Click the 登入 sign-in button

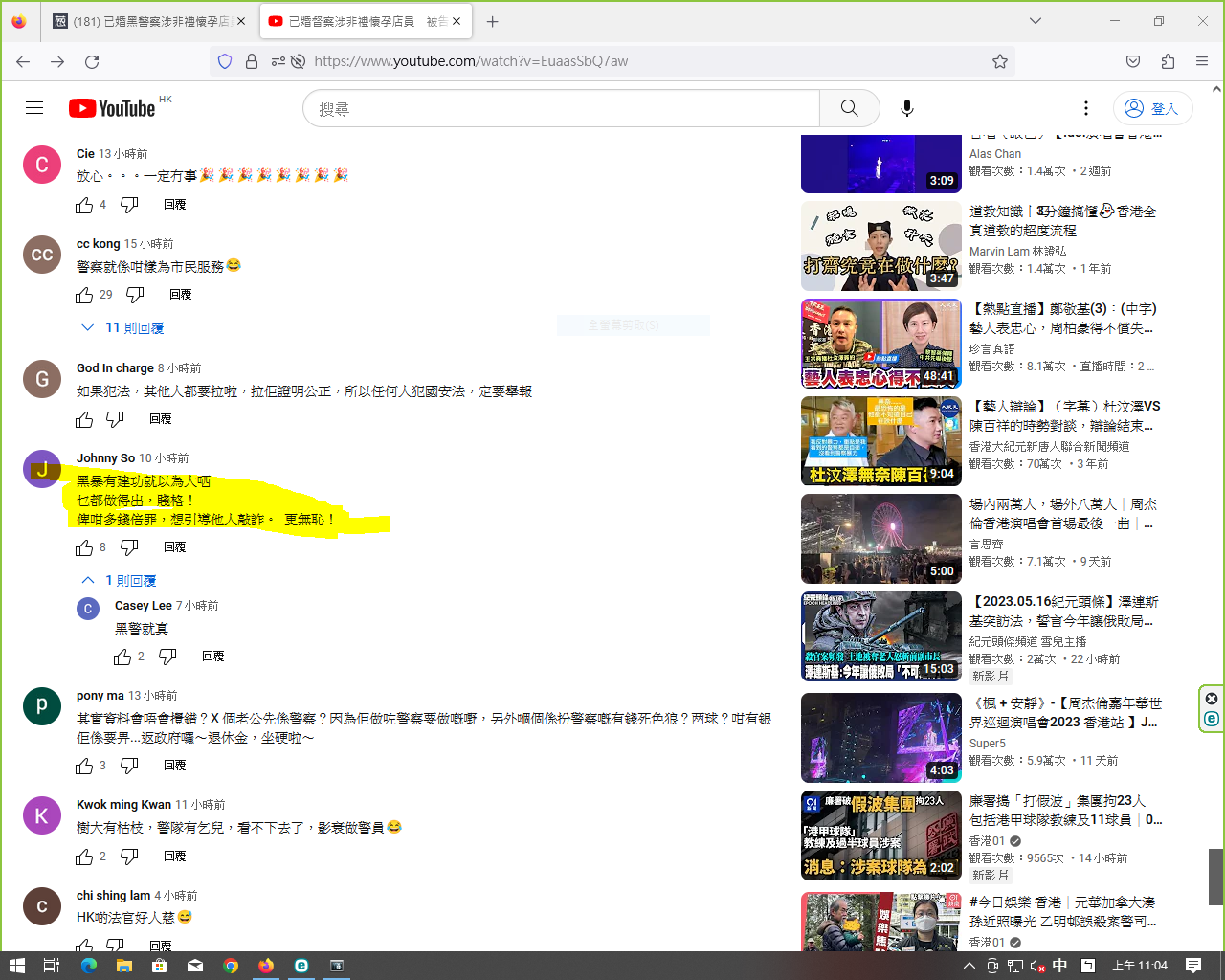pyautogui.click(x=1152, y=108)
